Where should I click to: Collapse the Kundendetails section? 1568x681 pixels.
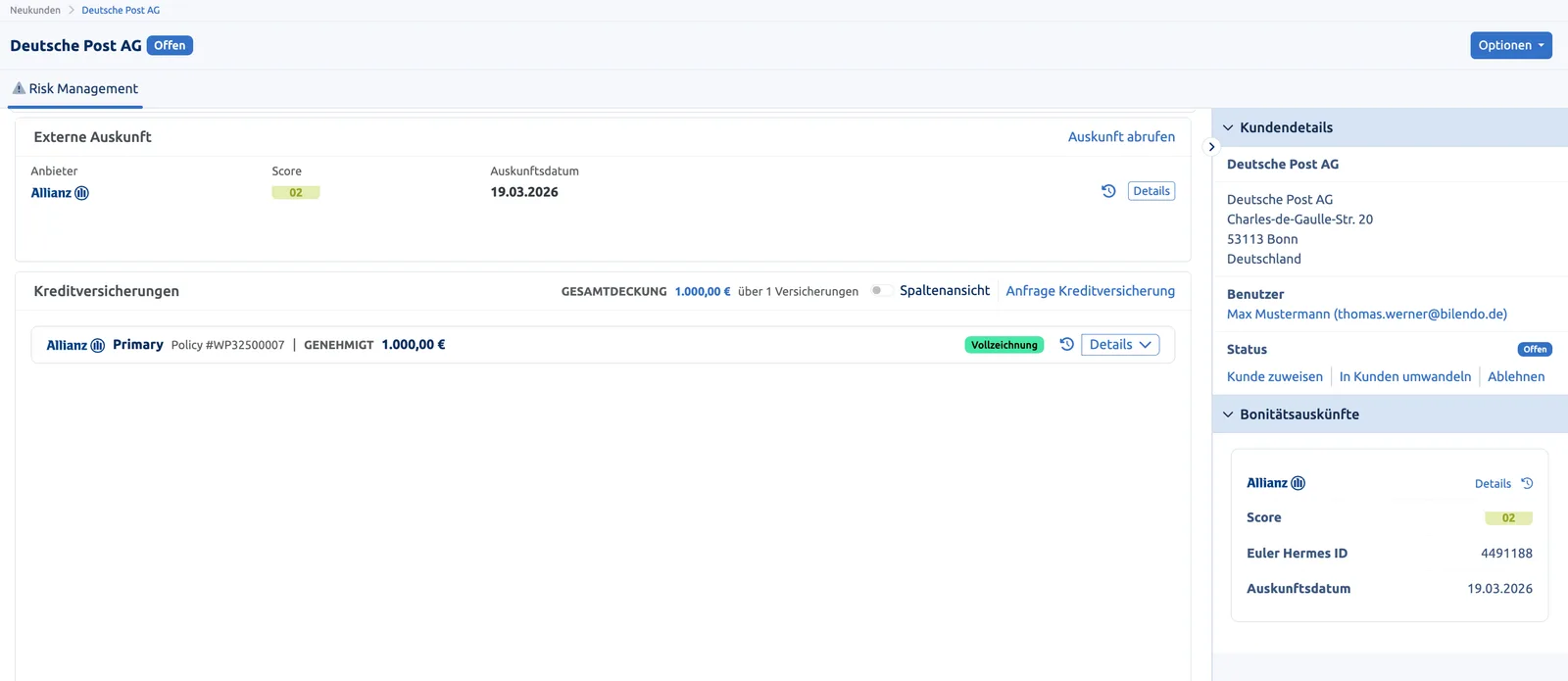[1228, 127]
